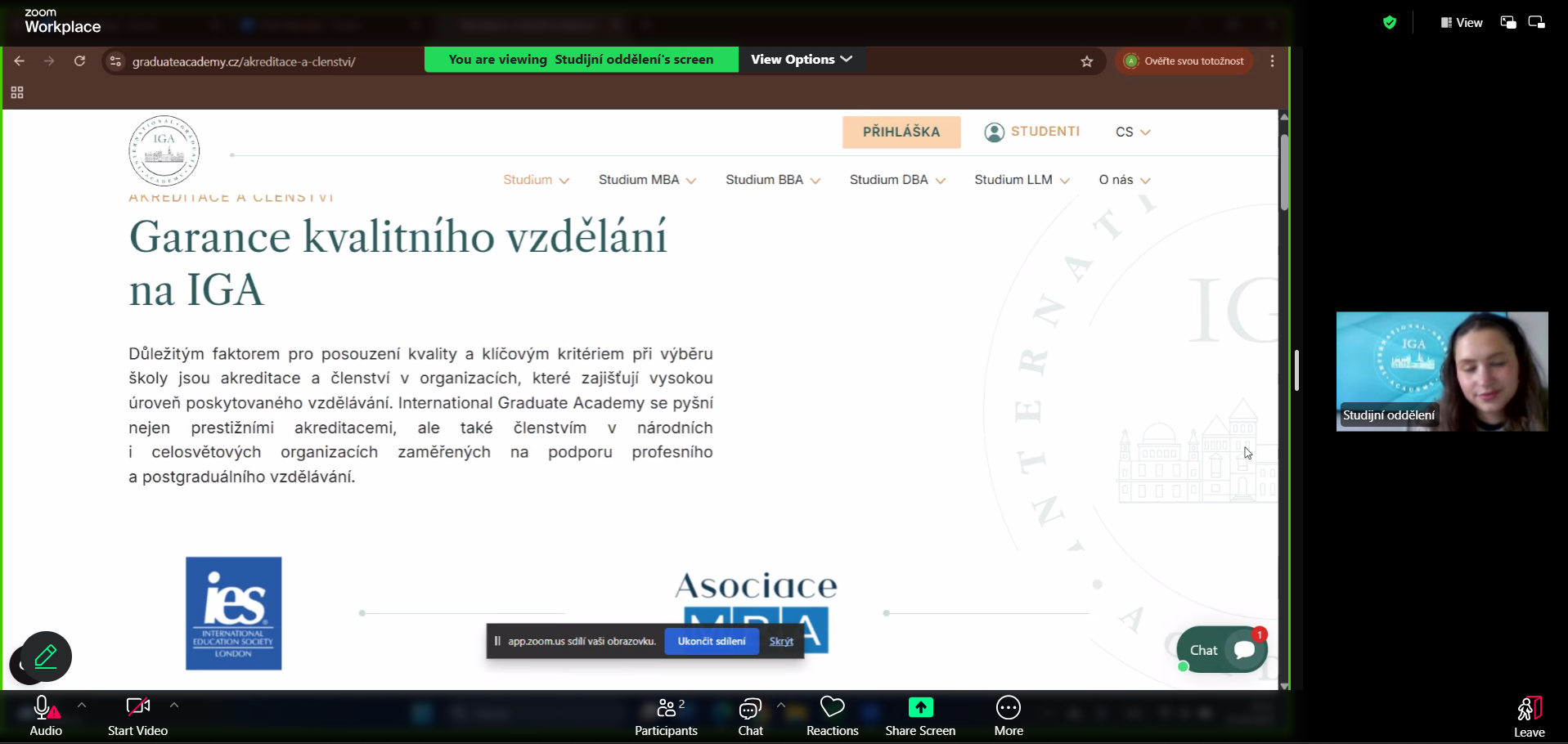The height and width of the screenshot is (744, 1568).
Task: Toggle Start Video camera on
Action: (x=137, y=707)
